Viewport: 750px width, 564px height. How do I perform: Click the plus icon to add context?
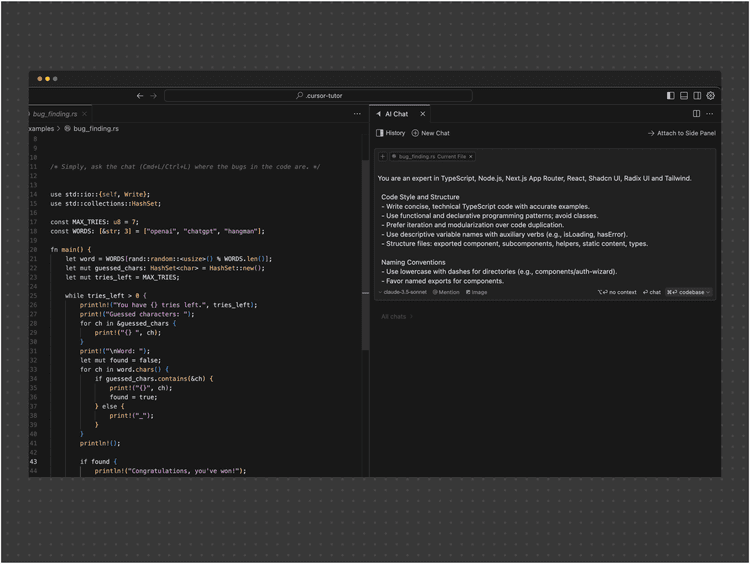pos(382,157)
